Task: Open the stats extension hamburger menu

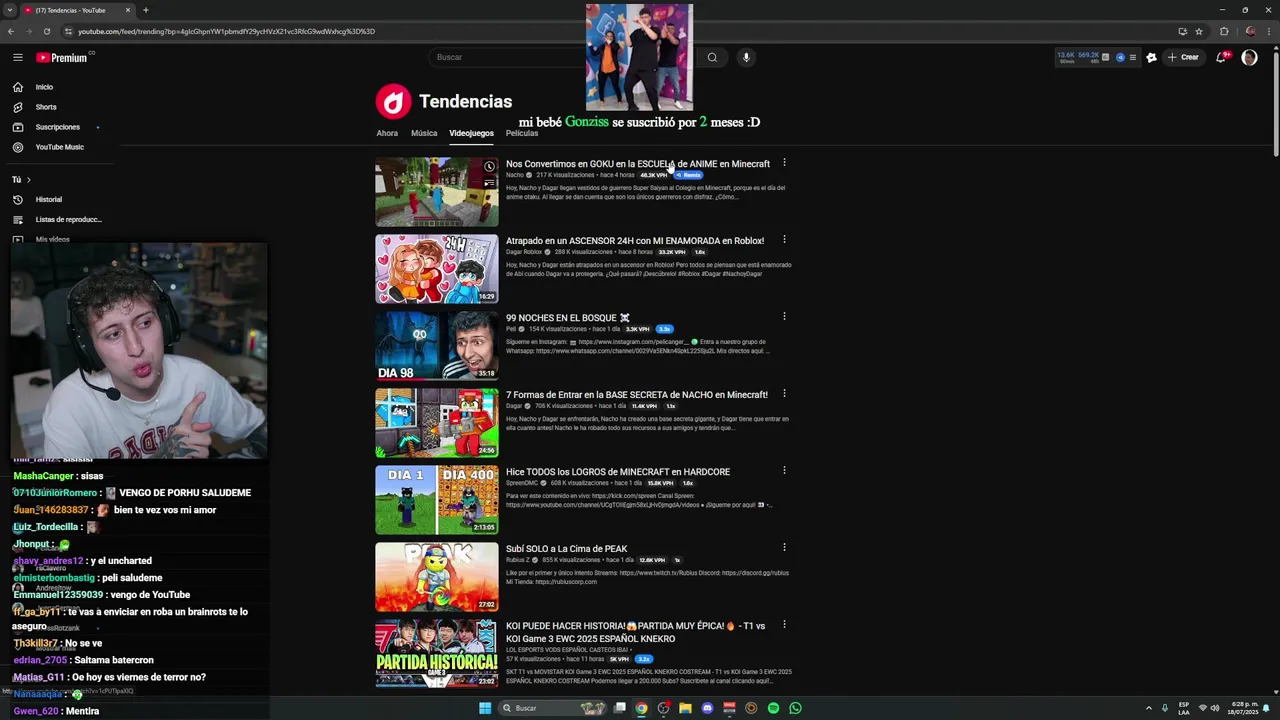Action: [1132, 57]
